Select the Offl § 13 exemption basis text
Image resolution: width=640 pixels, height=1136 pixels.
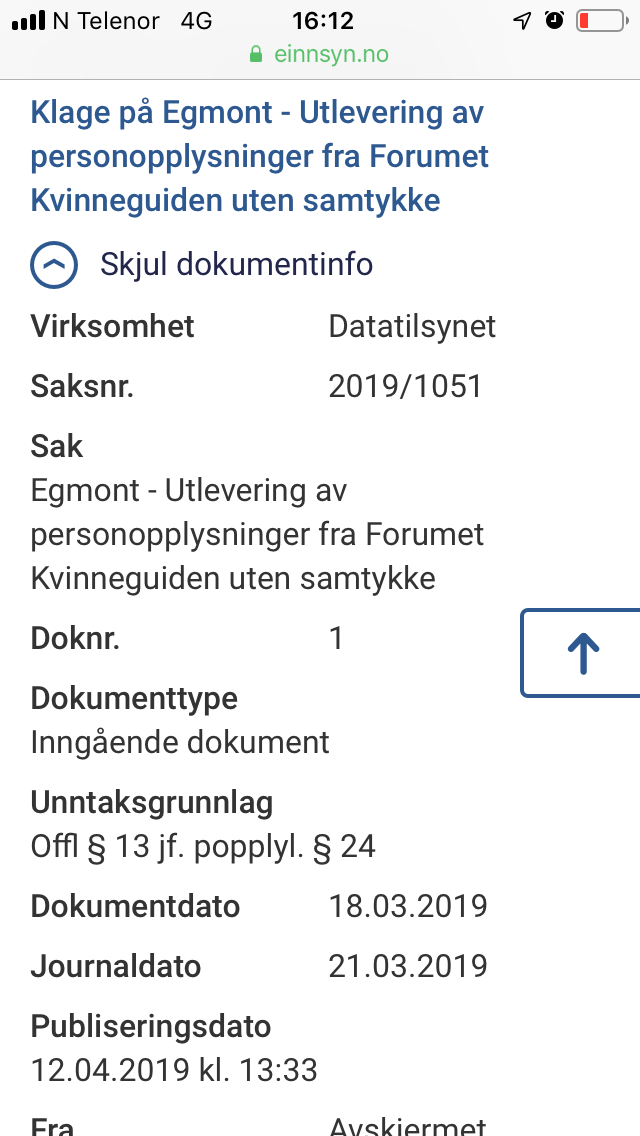203,846
